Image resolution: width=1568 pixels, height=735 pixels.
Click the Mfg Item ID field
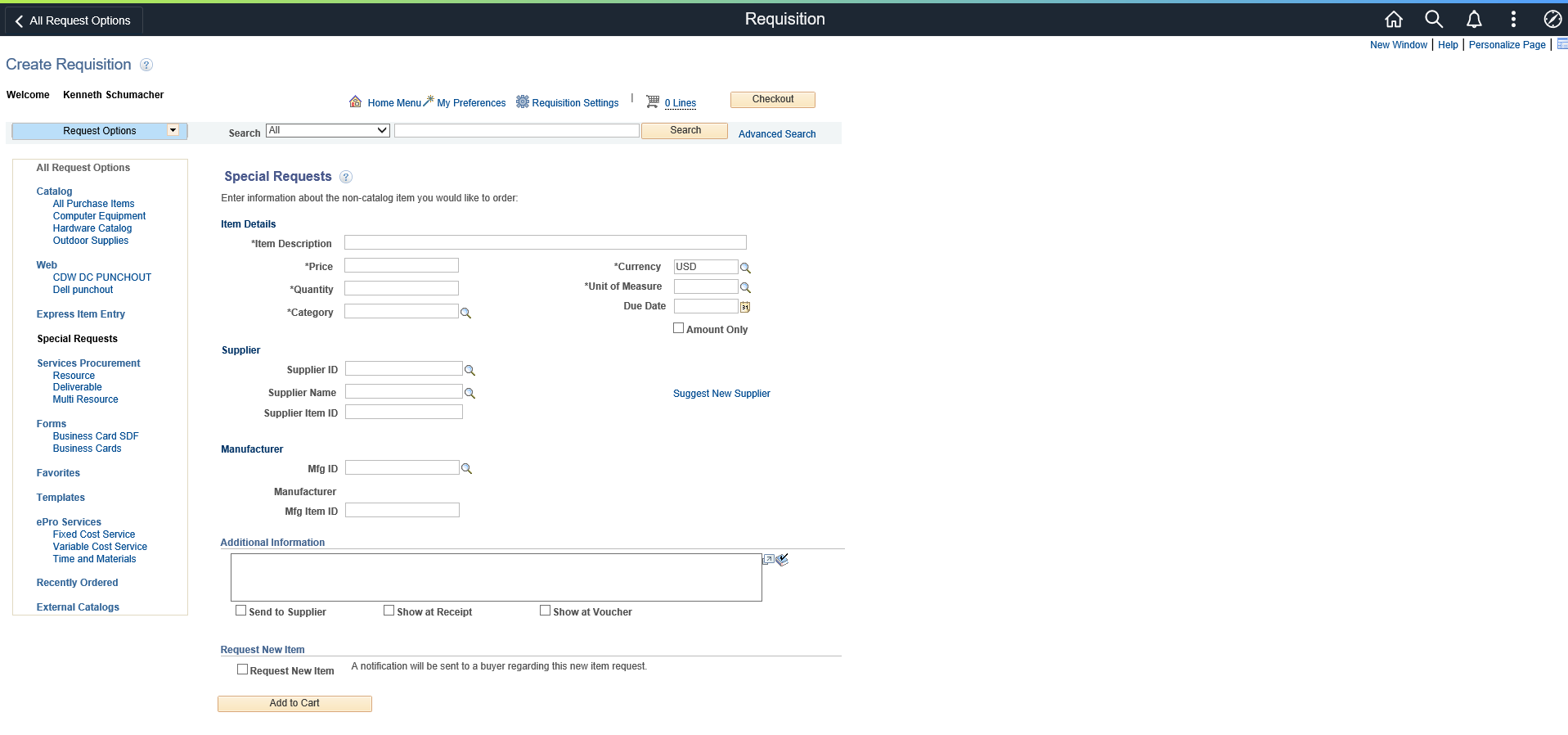pyautogui.click(x=402, y=510)
